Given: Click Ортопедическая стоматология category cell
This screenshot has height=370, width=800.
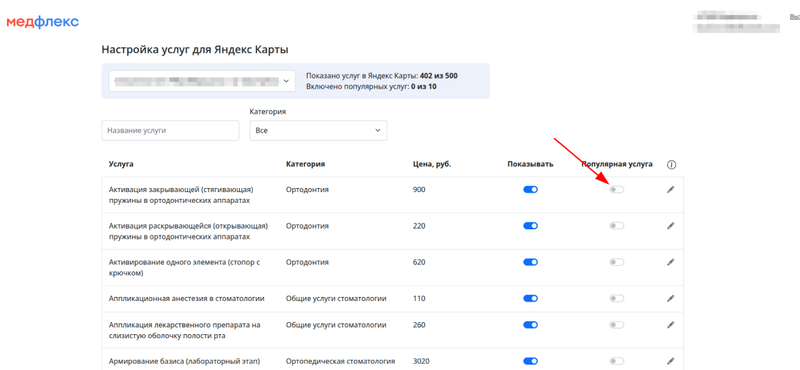Looking at the screenshot, I should click(x=340, y=361).
